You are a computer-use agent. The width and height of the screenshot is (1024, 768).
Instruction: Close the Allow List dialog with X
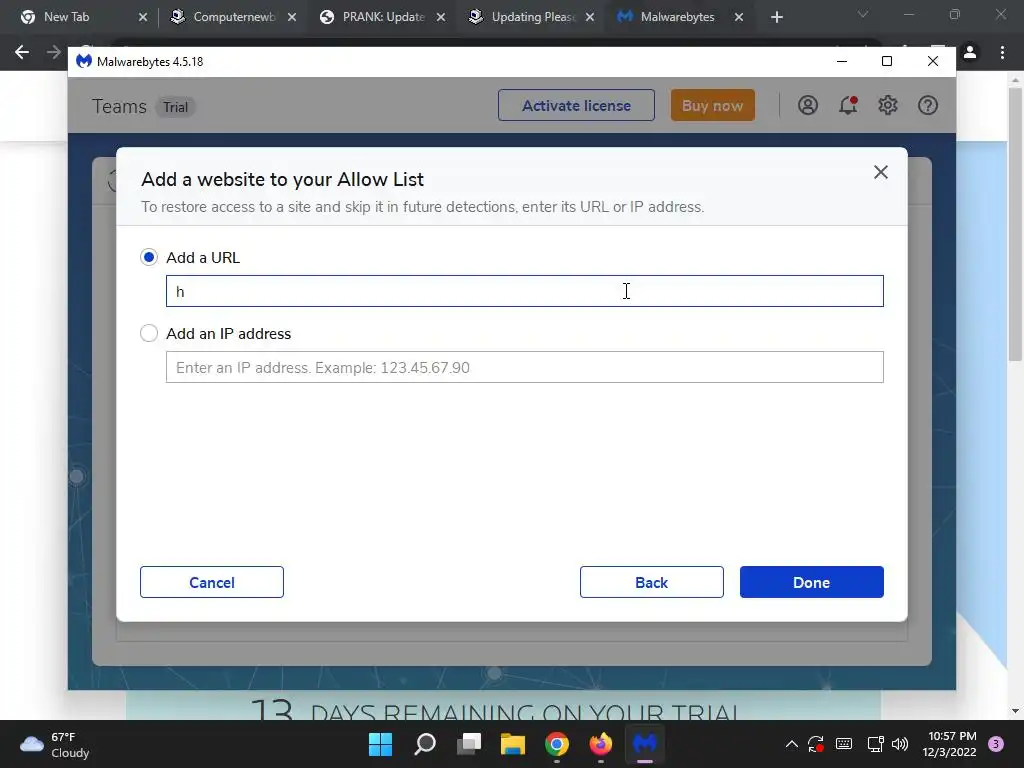pyautogui.click(x=880, y=172)
